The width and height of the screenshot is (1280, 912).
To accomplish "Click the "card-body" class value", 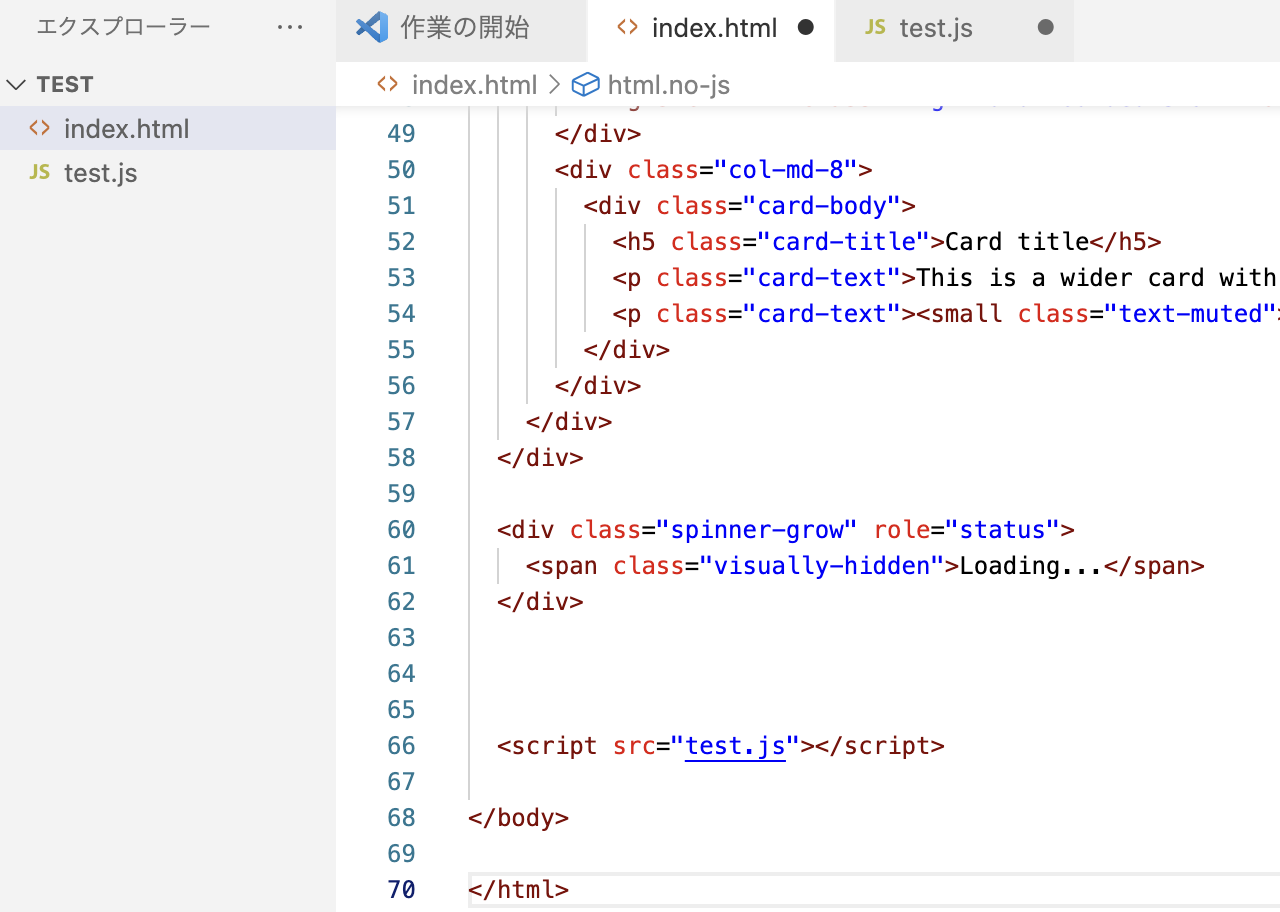I will click(x=822, y=206).
